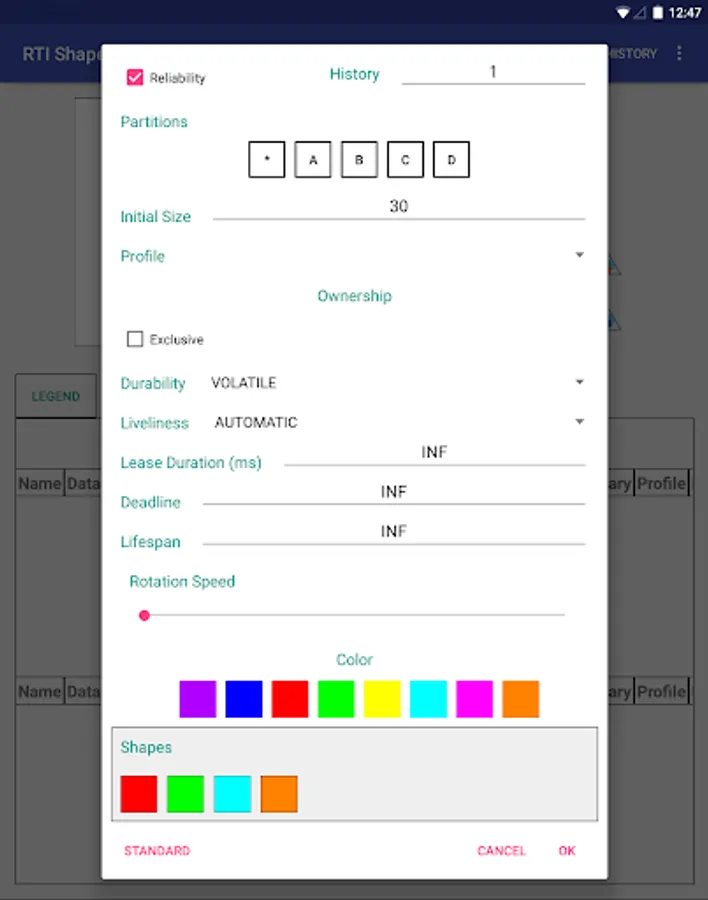Image resolution: width=708 pixels, height=900 pixels.
Task: Click the cellular signal status icon
Action: coord(640,13)
